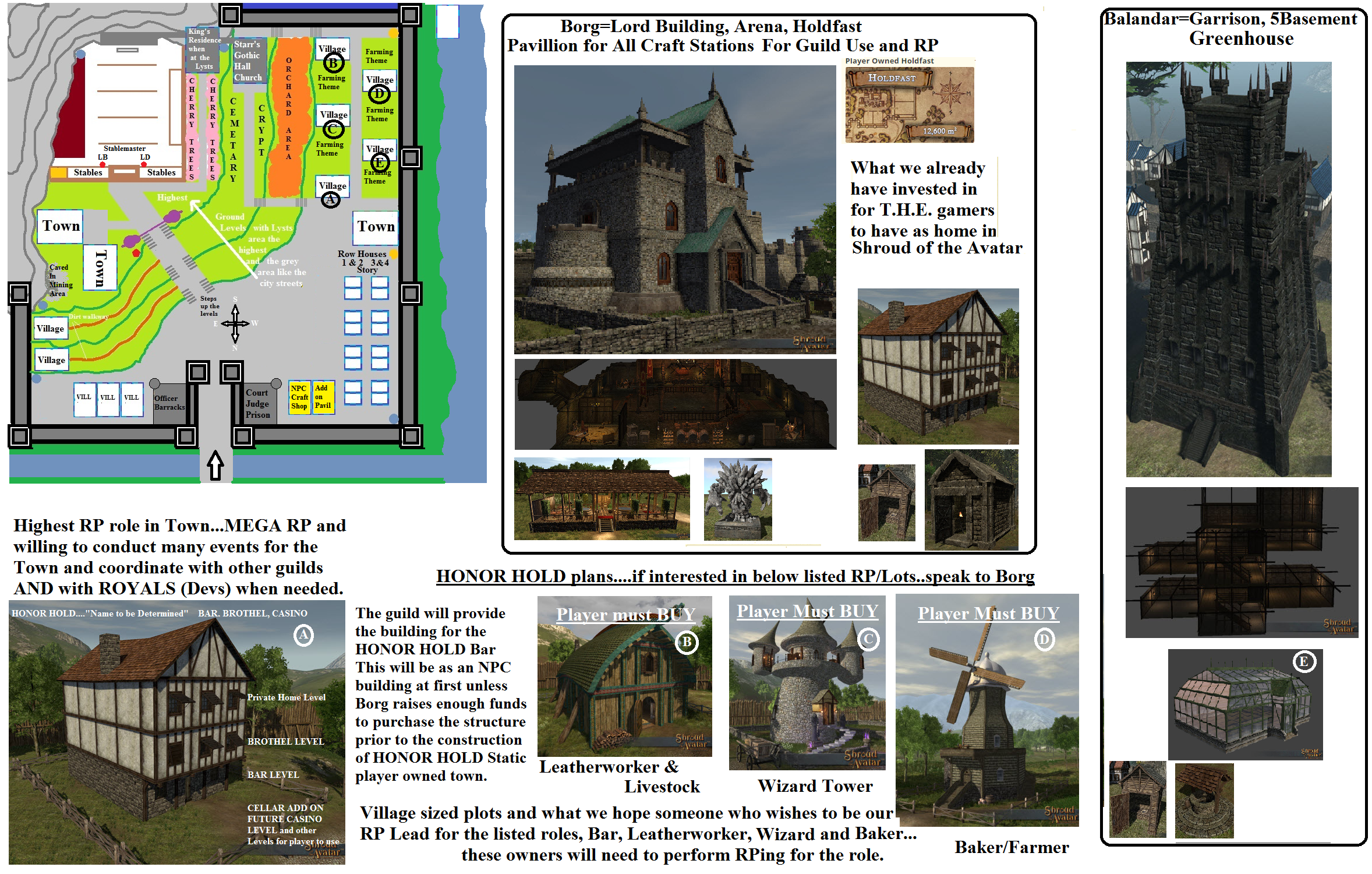The image size is (1372, 874).
Task: Click the Private Home Level label
Action: (286, 697)
